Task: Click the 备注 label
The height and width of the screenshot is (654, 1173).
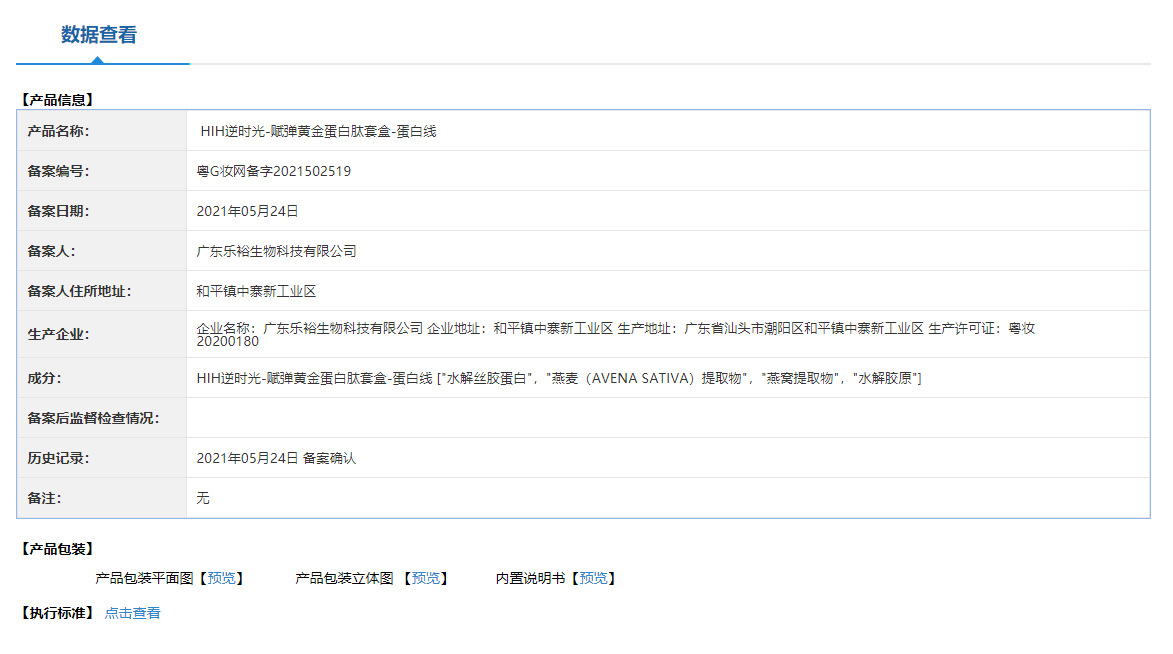Action: click(45, 498)
